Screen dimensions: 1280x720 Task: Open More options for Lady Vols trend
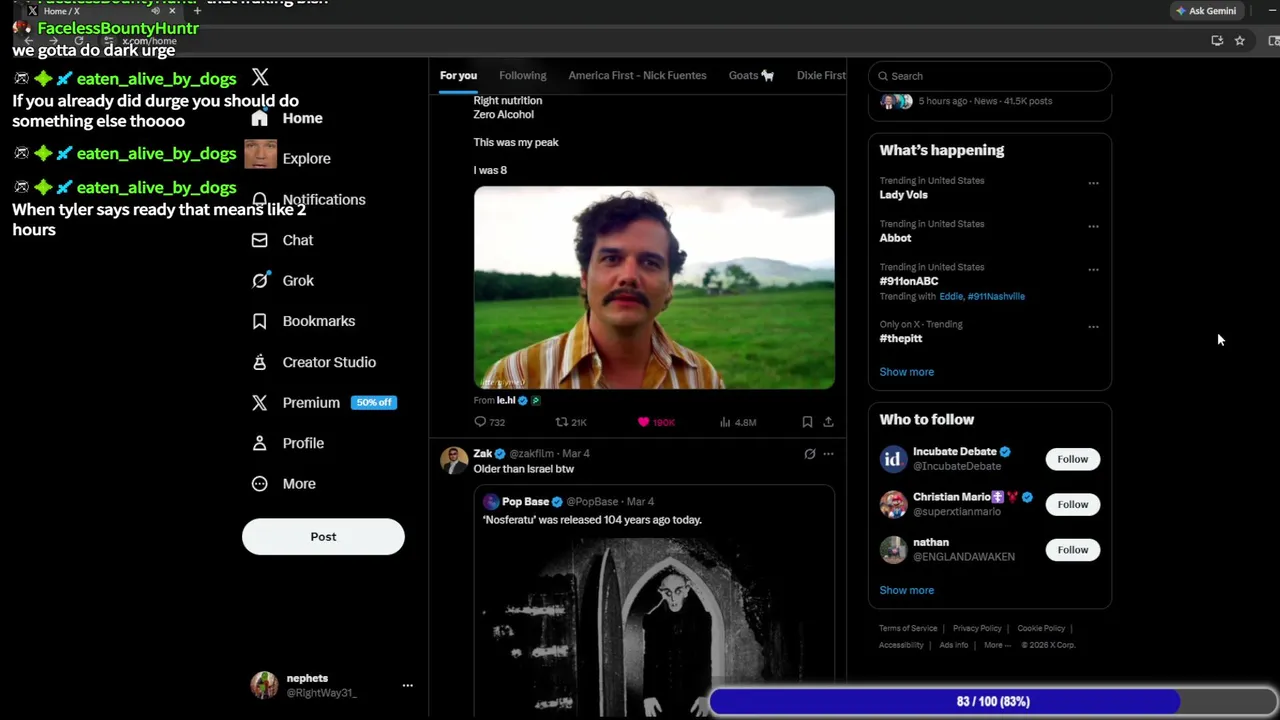[1093, 183]
